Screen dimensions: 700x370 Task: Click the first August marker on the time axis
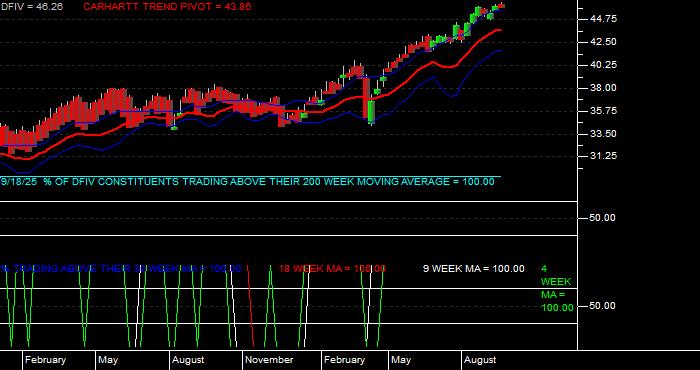pos(188,360)
